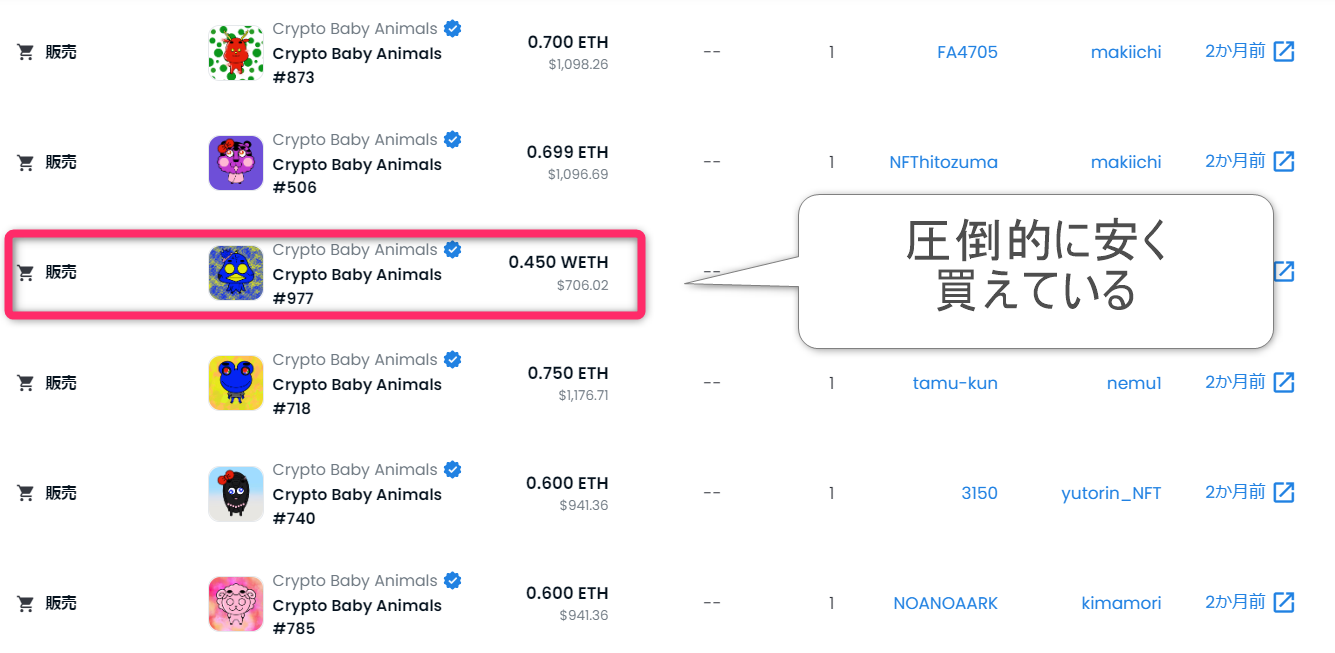The height and width of the screenshot is (653, 1335).
Task: Open the purple Crypto Baby Animals #506 thumbnail
Action: [236, 163]
